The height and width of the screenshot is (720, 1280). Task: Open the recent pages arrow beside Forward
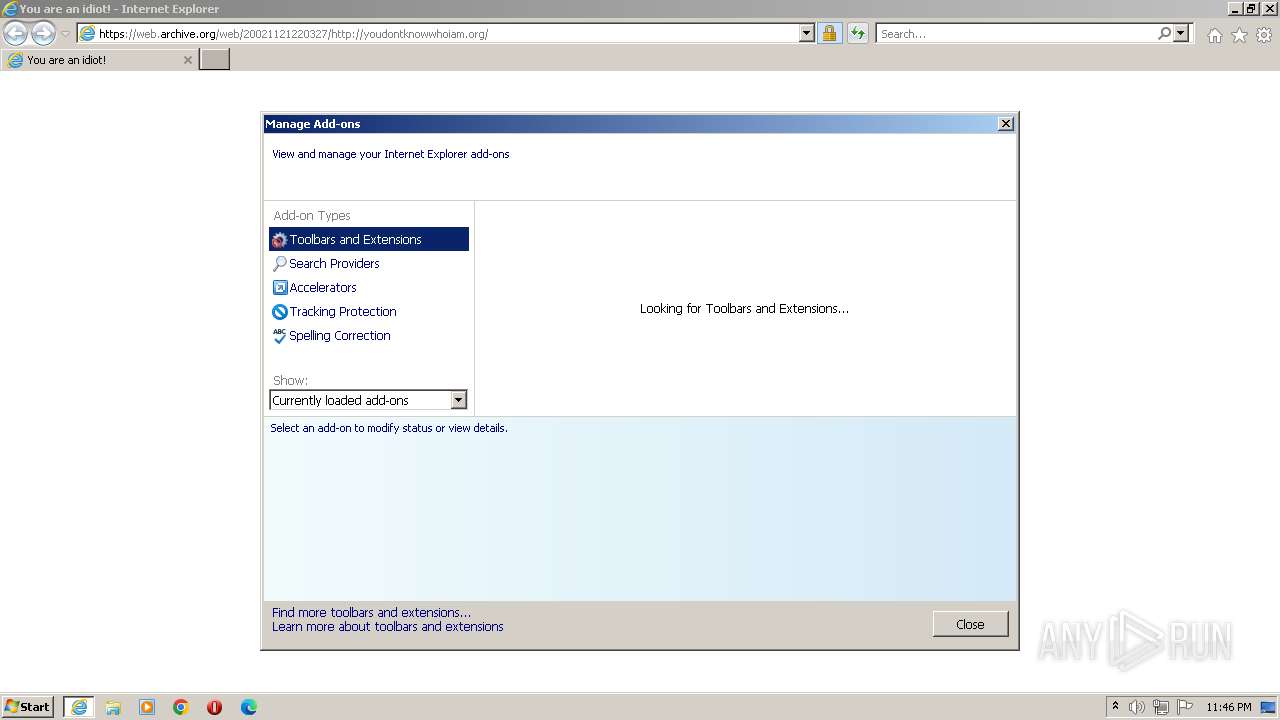pyautogui.click(x=65, y=34)
